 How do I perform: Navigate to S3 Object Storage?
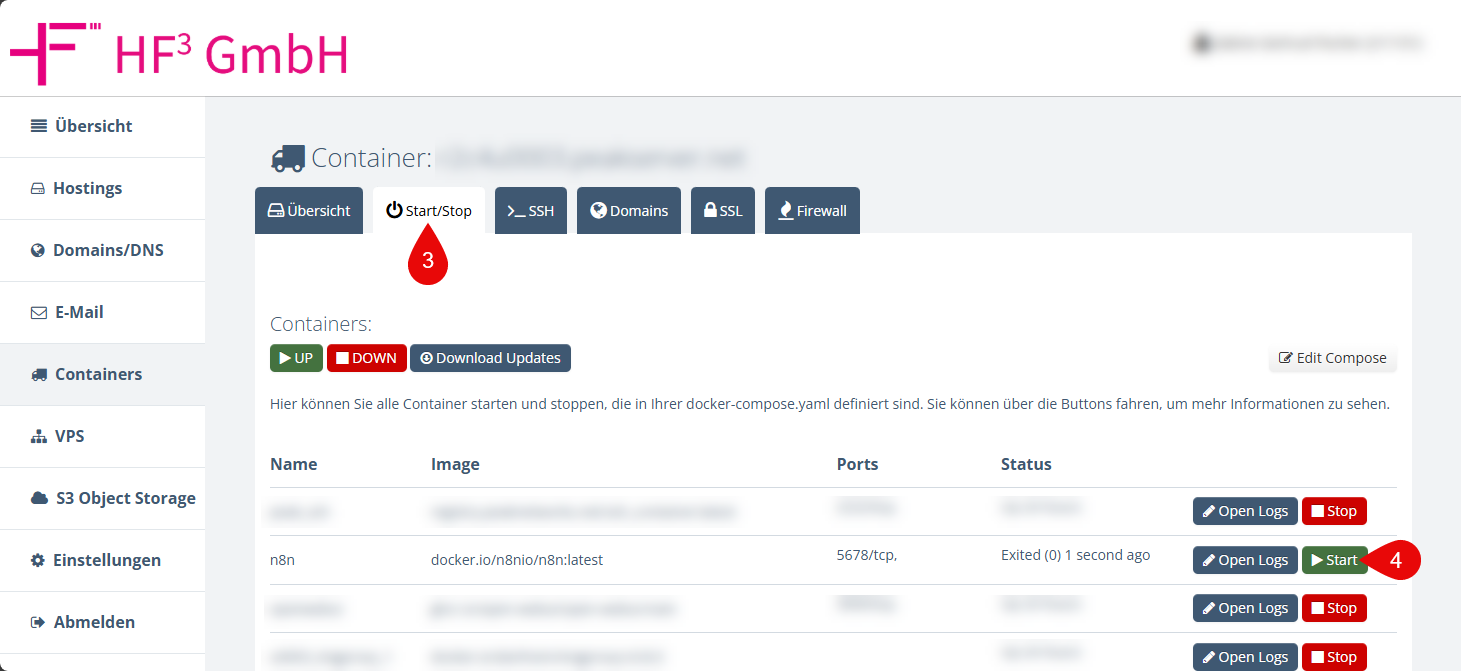[x=125, y=498]
